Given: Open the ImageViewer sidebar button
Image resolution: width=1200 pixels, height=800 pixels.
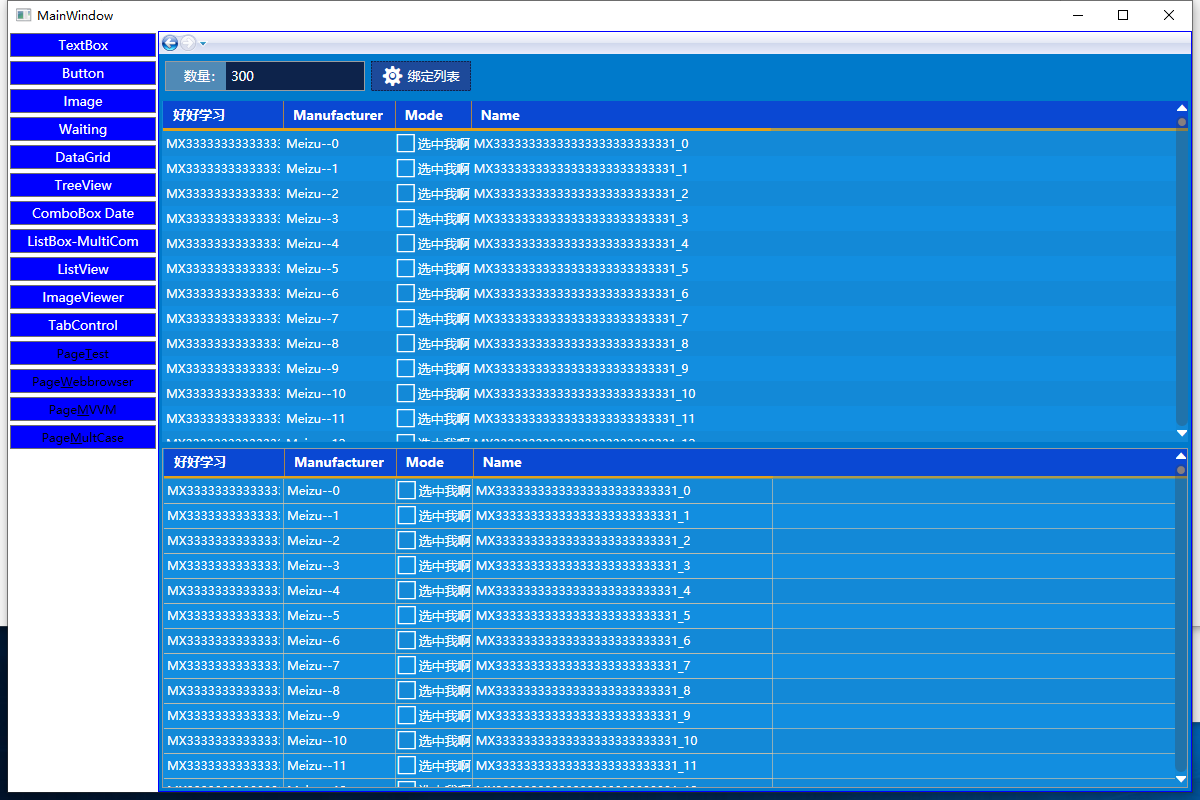Looking at the screenshot, I should (x=83, y=297).
